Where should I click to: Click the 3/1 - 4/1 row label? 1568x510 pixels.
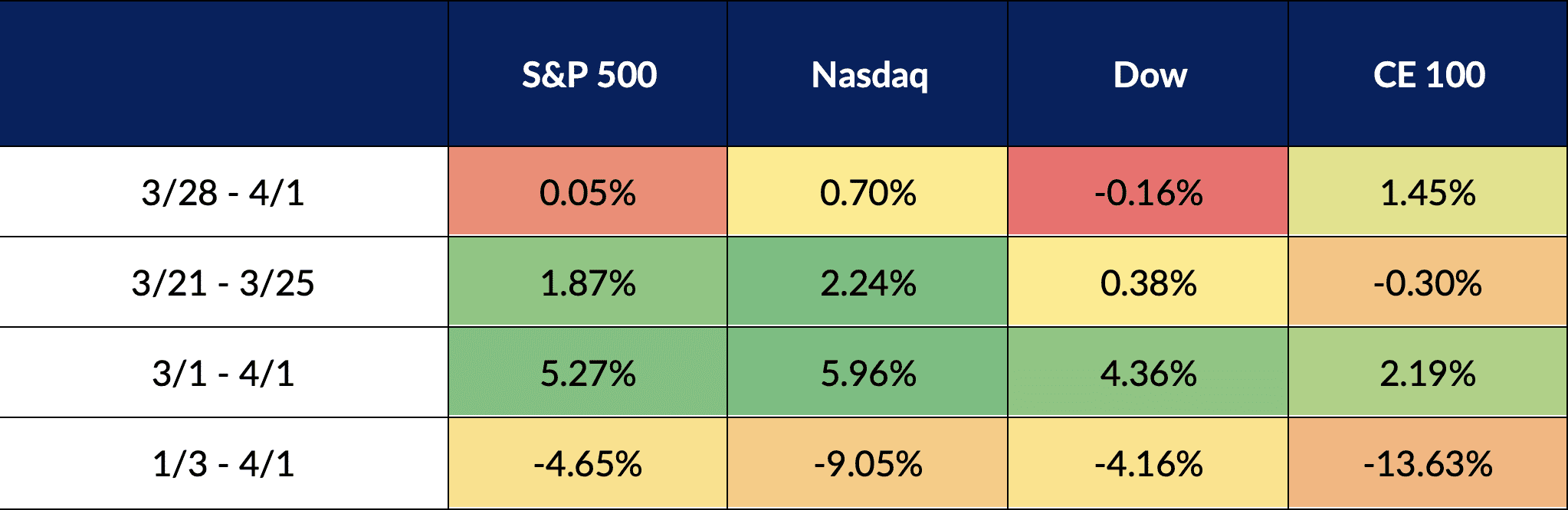click(223, 374)
